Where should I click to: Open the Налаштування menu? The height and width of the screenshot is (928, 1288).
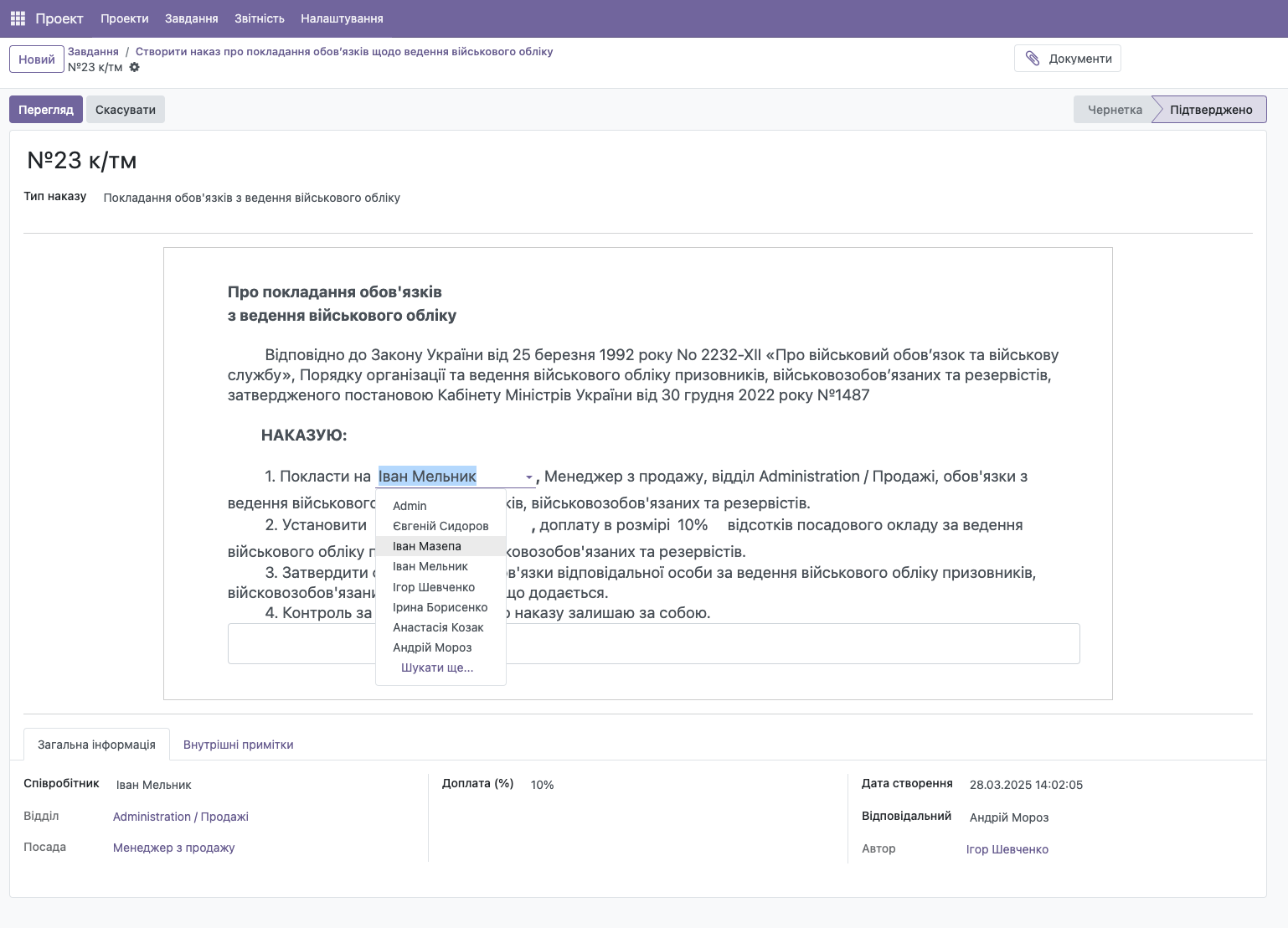(342, 18)
